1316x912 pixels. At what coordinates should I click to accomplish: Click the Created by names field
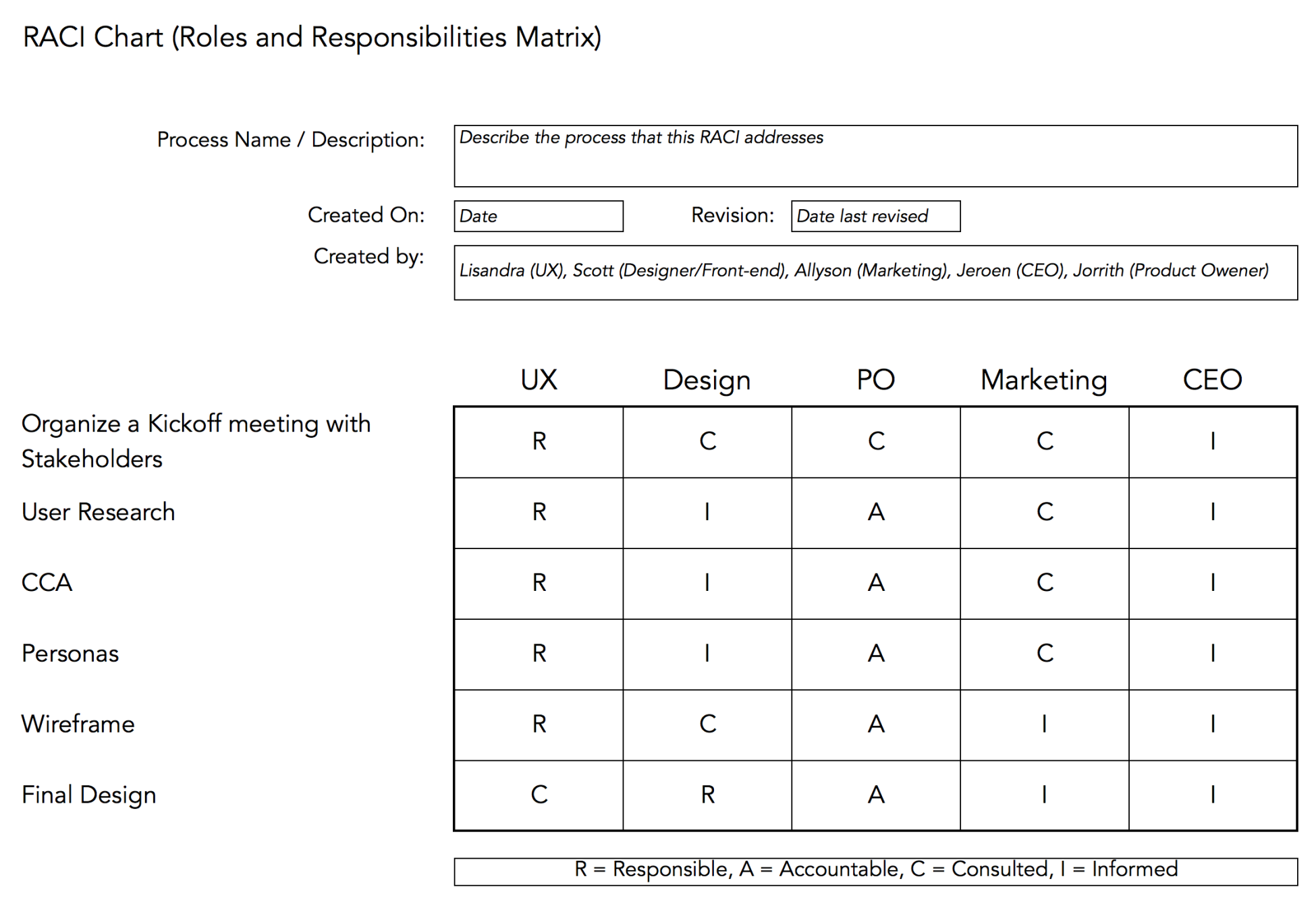coord(875,272)
